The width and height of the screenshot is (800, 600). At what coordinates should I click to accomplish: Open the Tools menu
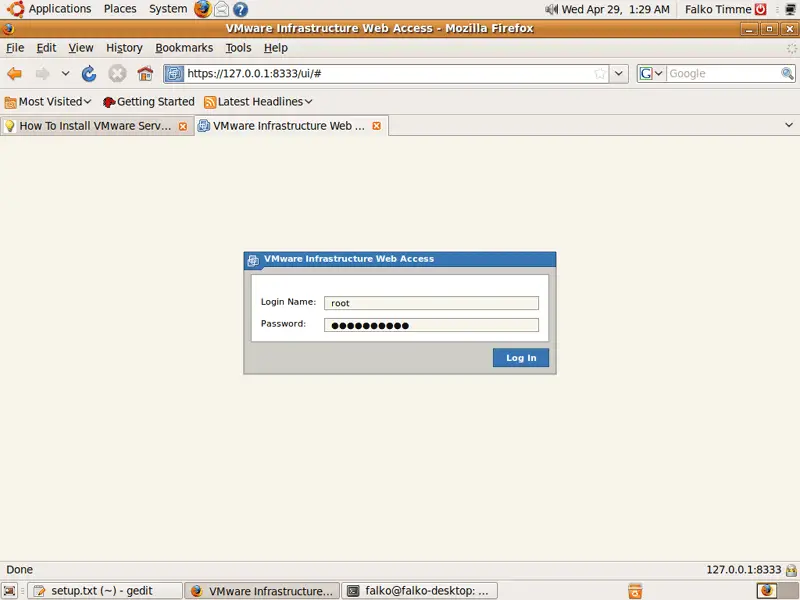point(238,48)
